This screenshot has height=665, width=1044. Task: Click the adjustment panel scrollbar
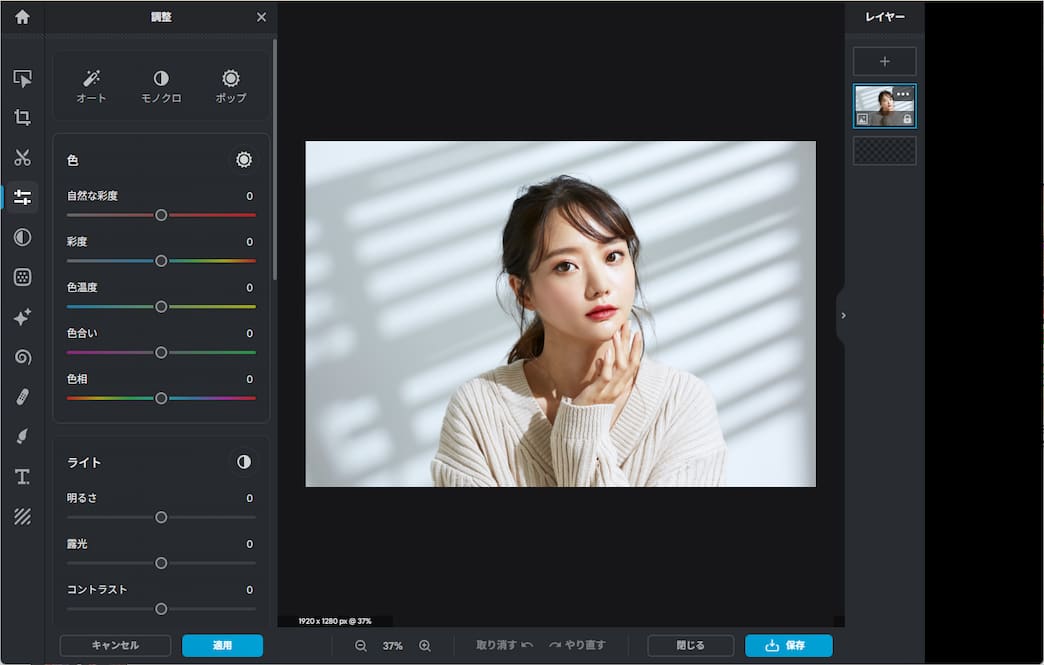[274, 160]
